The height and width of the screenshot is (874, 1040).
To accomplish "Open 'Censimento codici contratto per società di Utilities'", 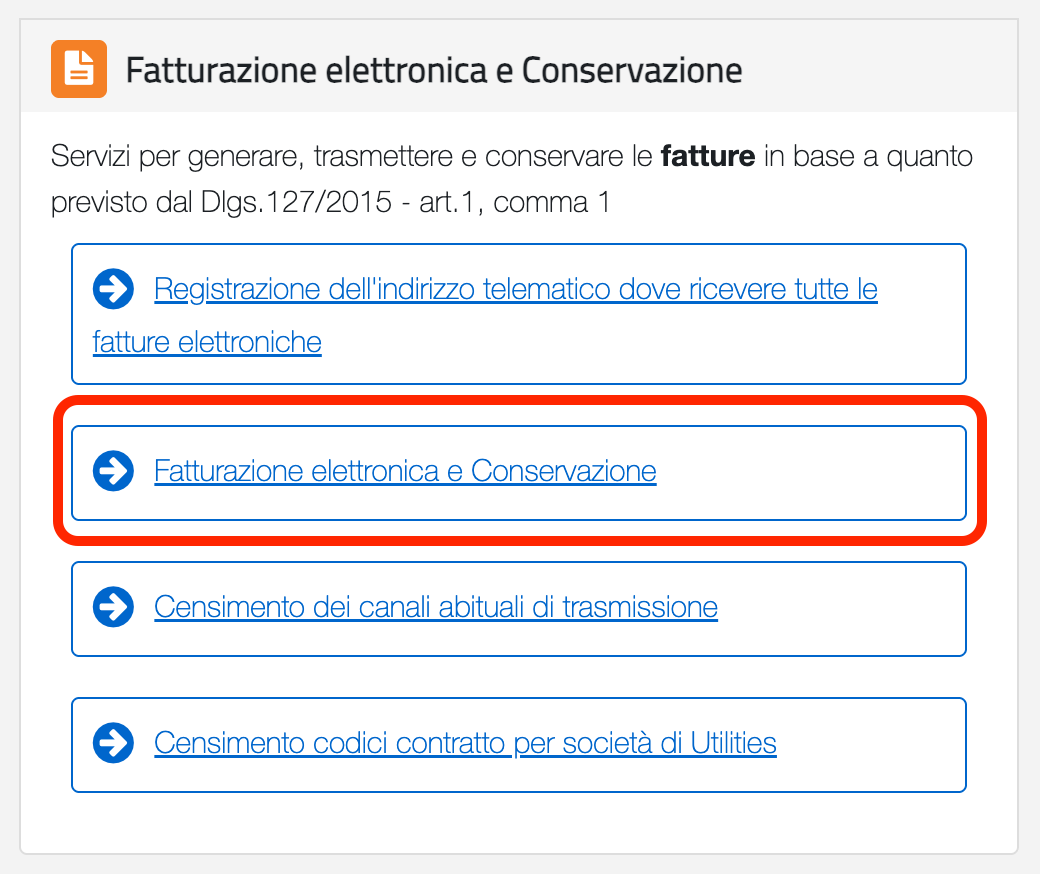I will coord(465,744).
